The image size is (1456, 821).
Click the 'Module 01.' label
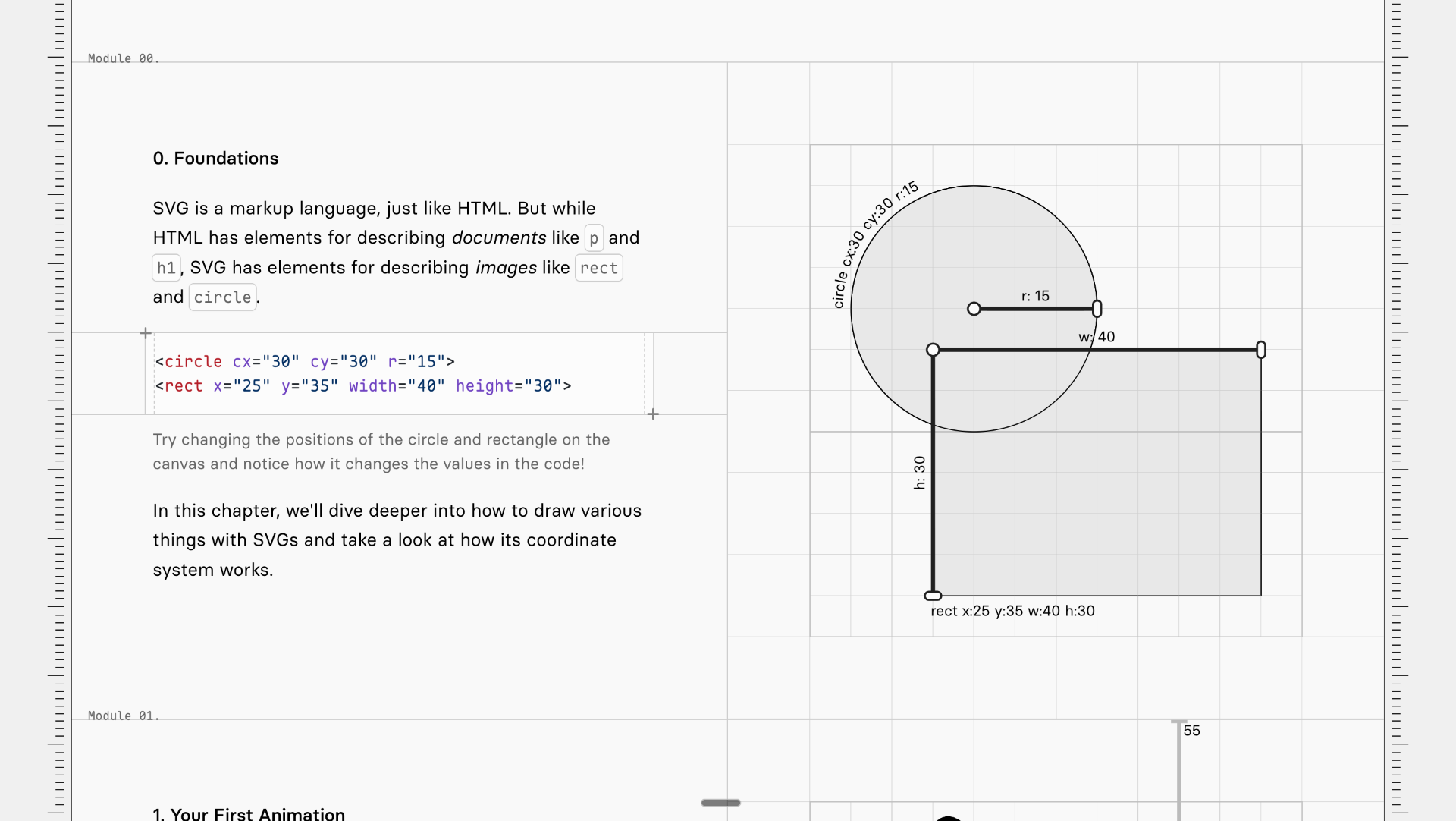[123, 716]
